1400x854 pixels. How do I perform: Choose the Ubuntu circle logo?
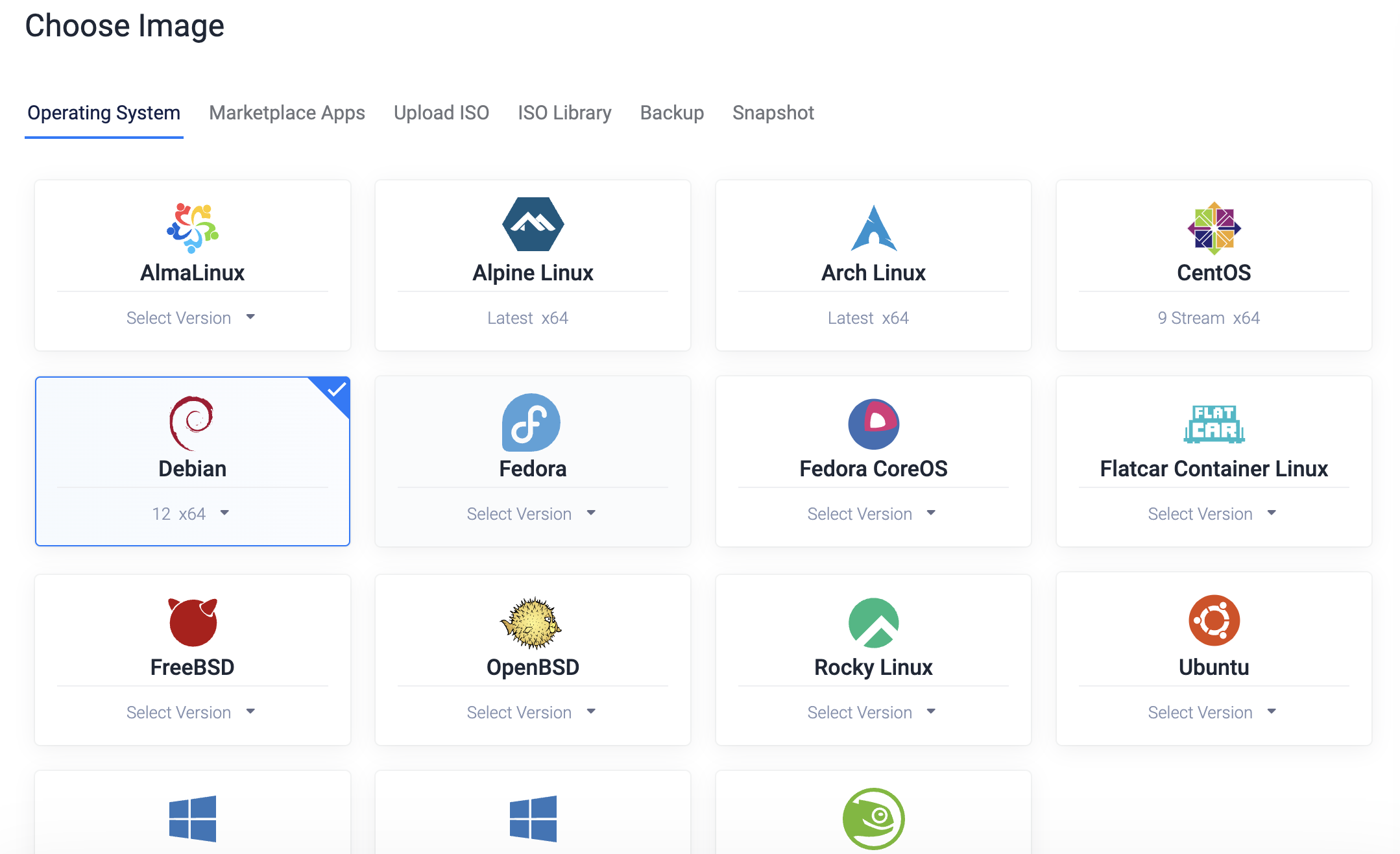[1214, 620]
